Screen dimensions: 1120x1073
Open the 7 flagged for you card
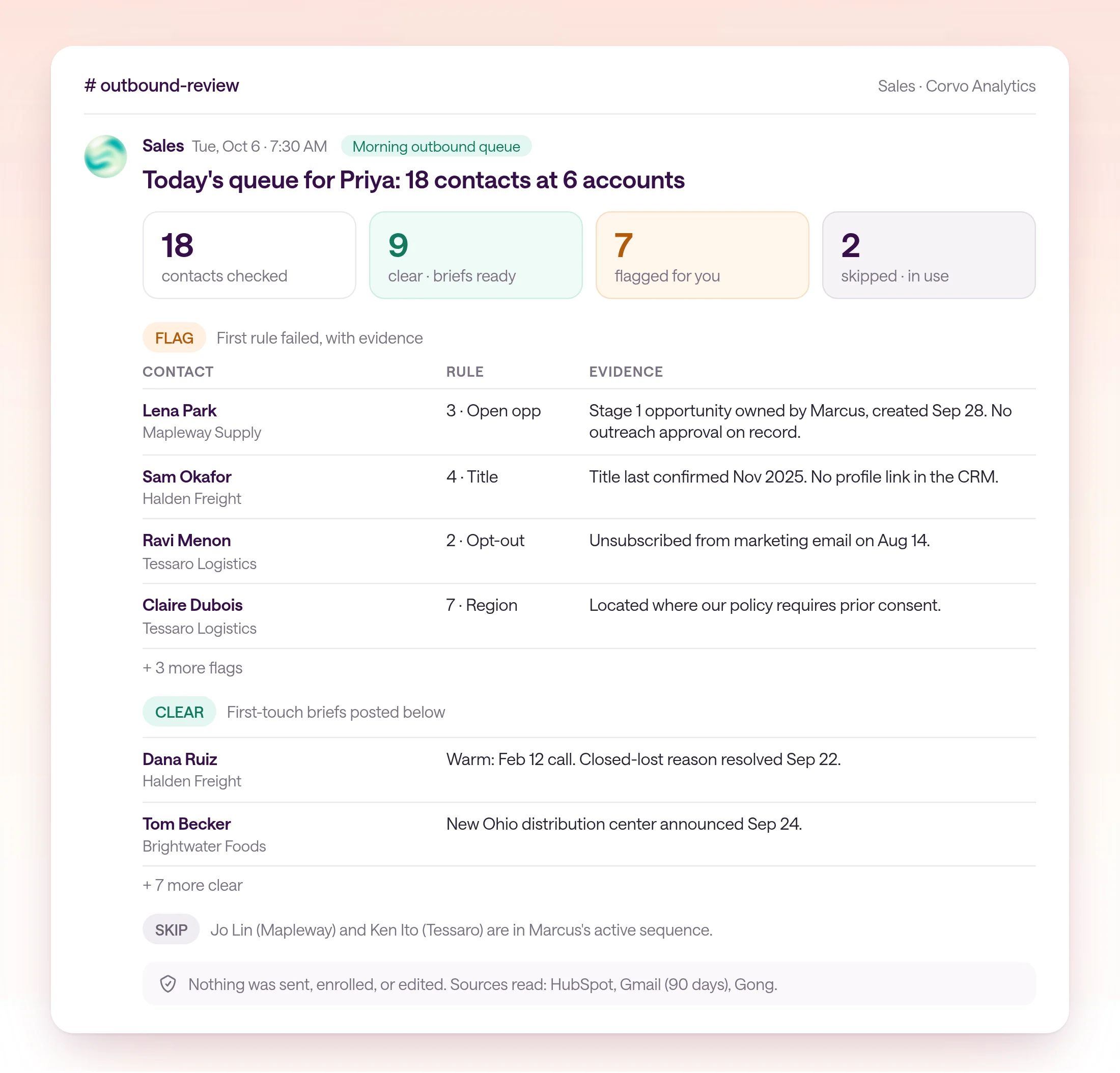click(x=702, y=256)
